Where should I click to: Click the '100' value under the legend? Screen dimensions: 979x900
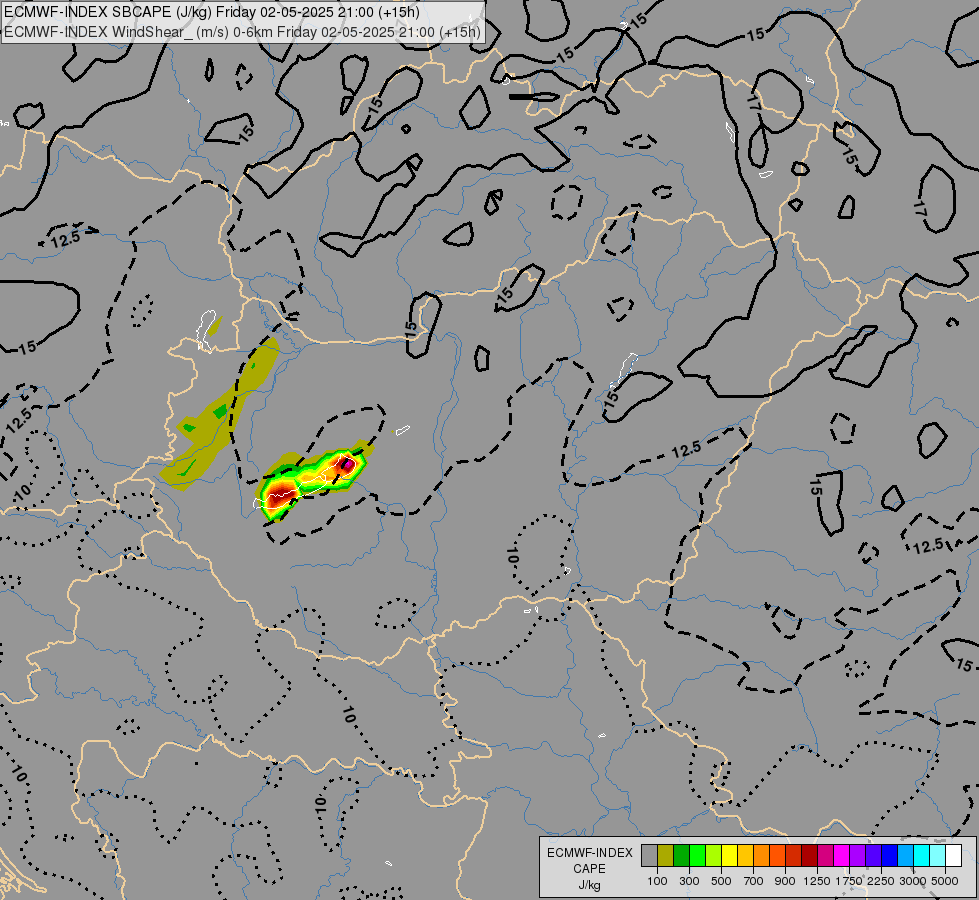click(657, 881)
